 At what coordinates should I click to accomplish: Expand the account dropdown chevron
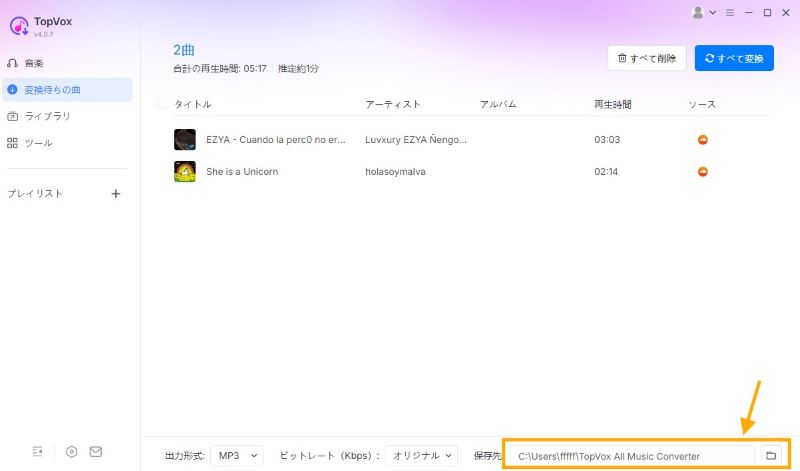point(713,12)
